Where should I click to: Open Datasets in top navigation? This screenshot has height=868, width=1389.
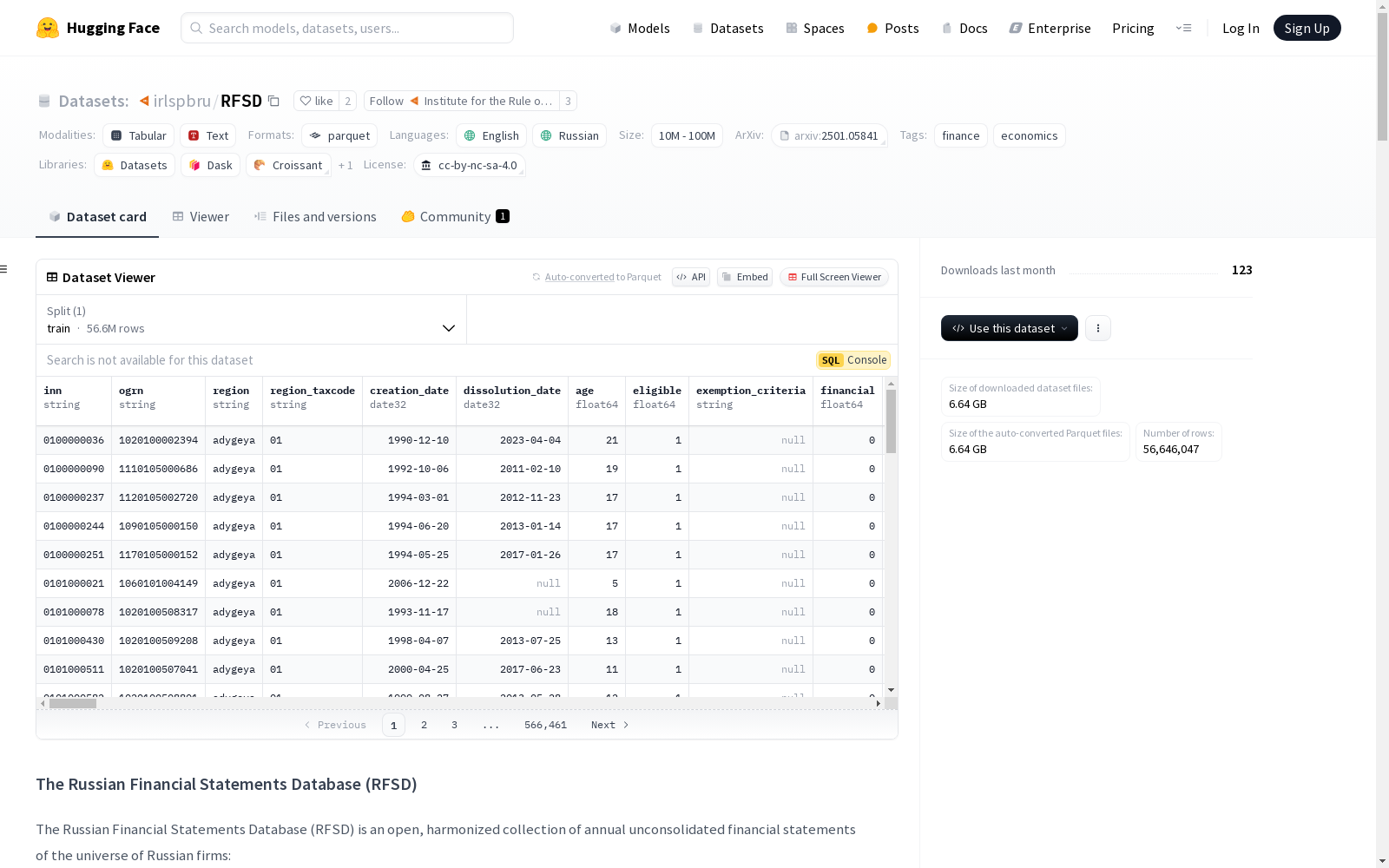pyautogui.click(x=727, y=28)
